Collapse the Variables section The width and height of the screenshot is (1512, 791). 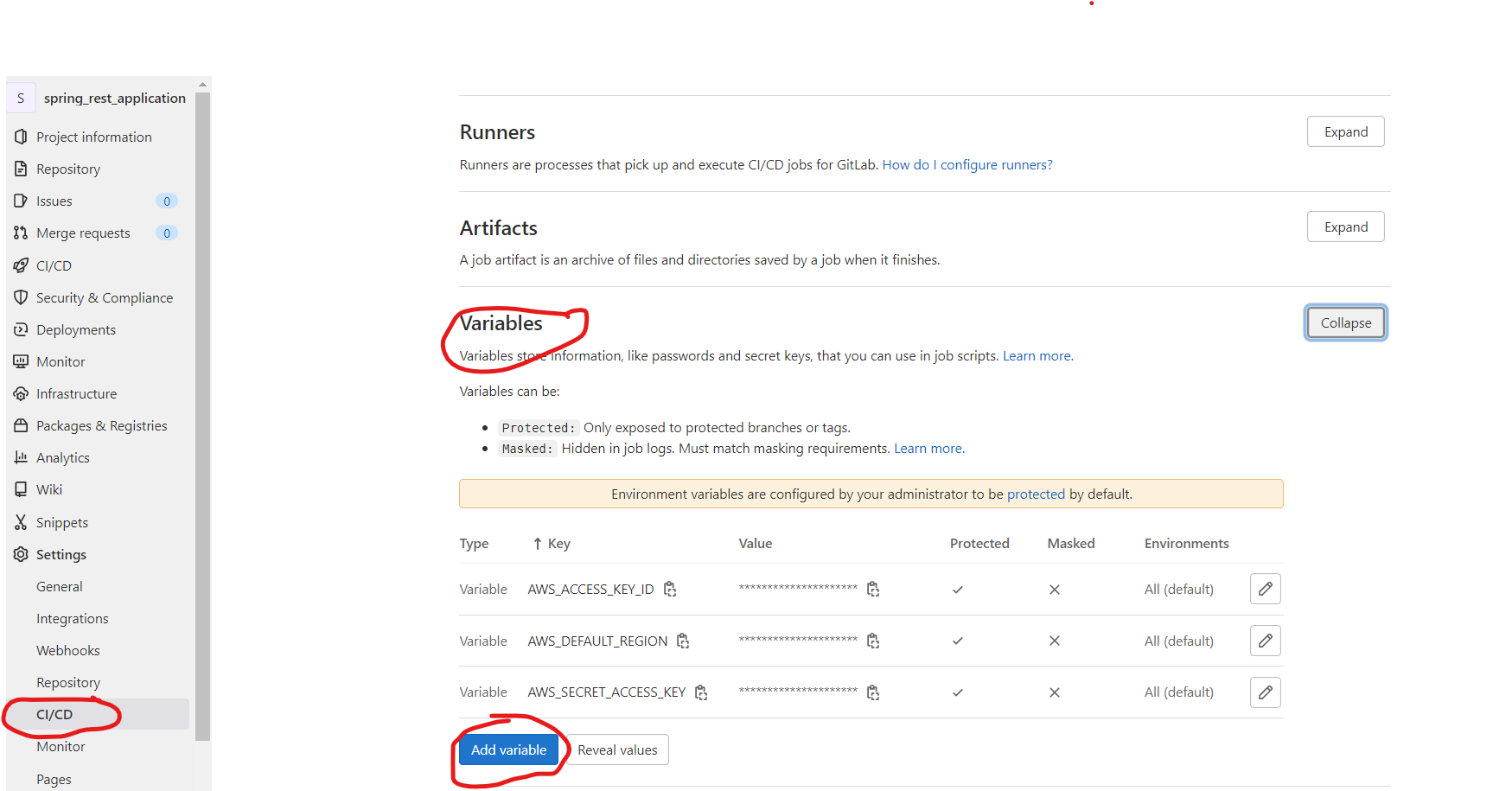(x=1345, y=322)
